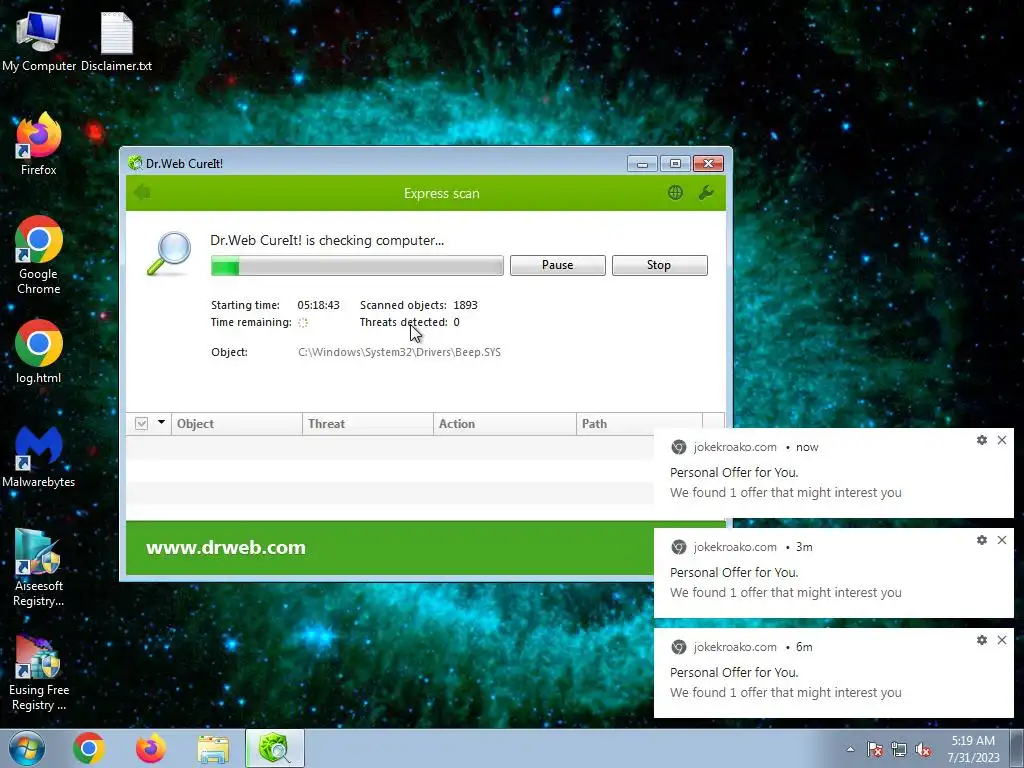The height and width of the screenshot is (768, 1024).
Task: Show hidden tray icons arrow
Action: coord(850,749)
